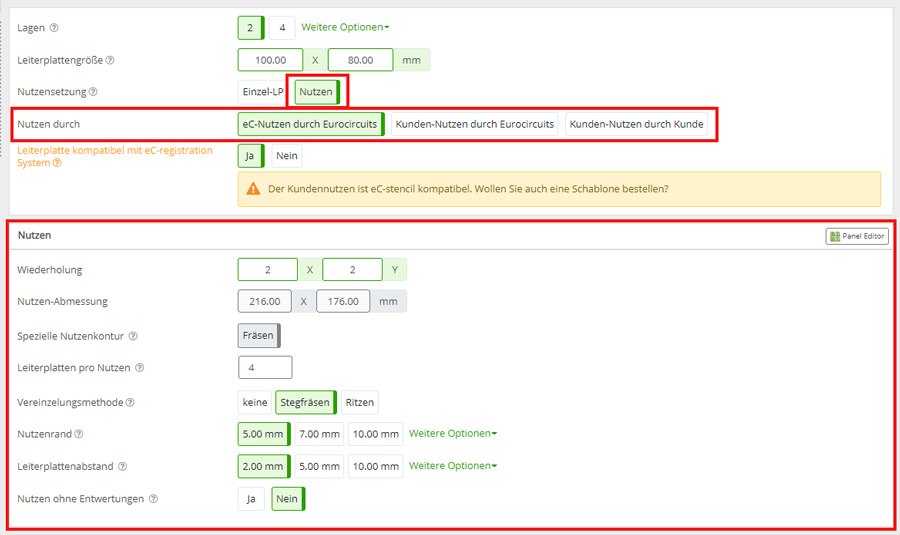Edit Wiederholung X repeat field
Screen dimensions: 900x535
267,269
